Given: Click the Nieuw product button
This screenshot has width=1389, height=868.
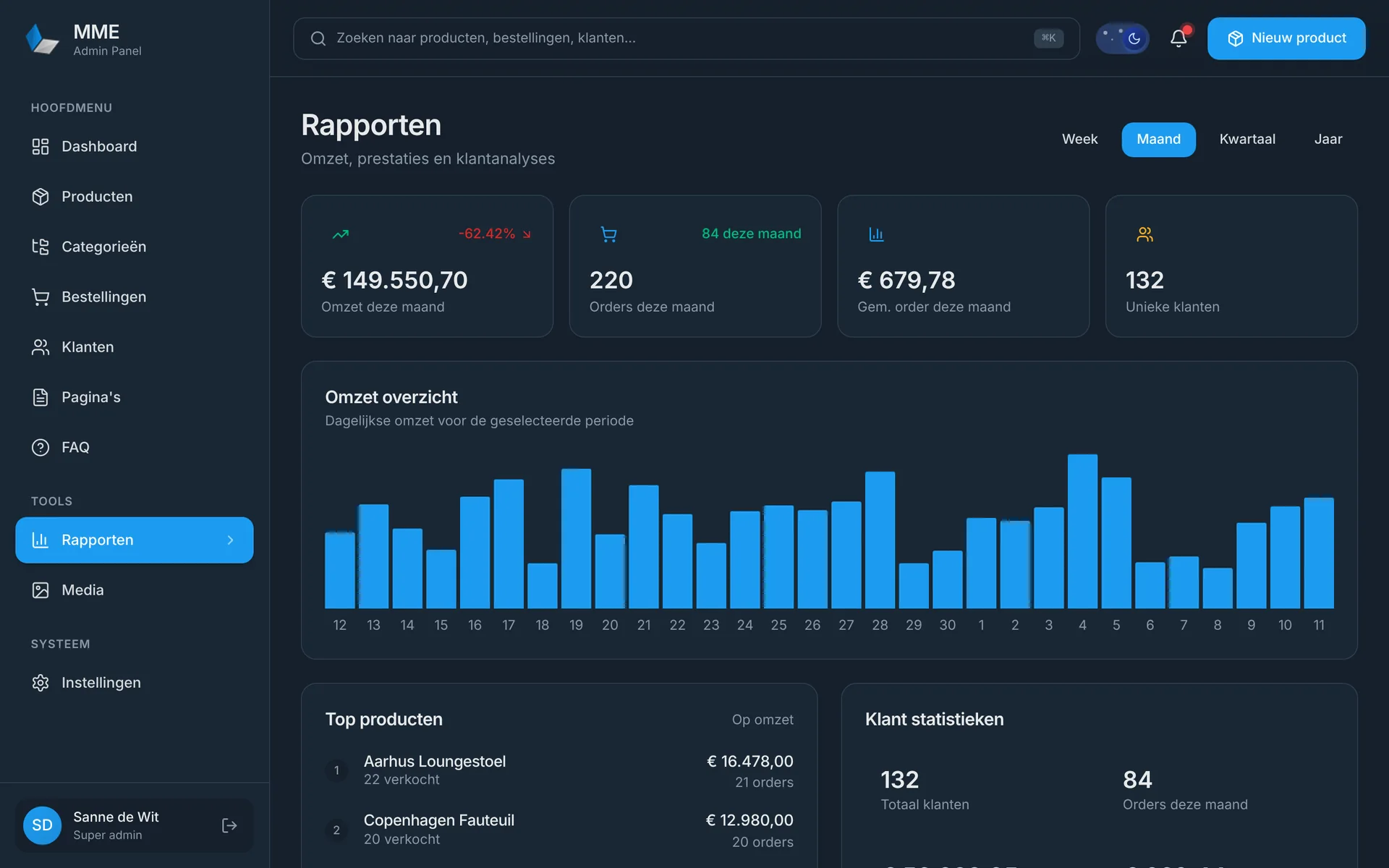Looking at the screenshot, I should point(1286,38).
